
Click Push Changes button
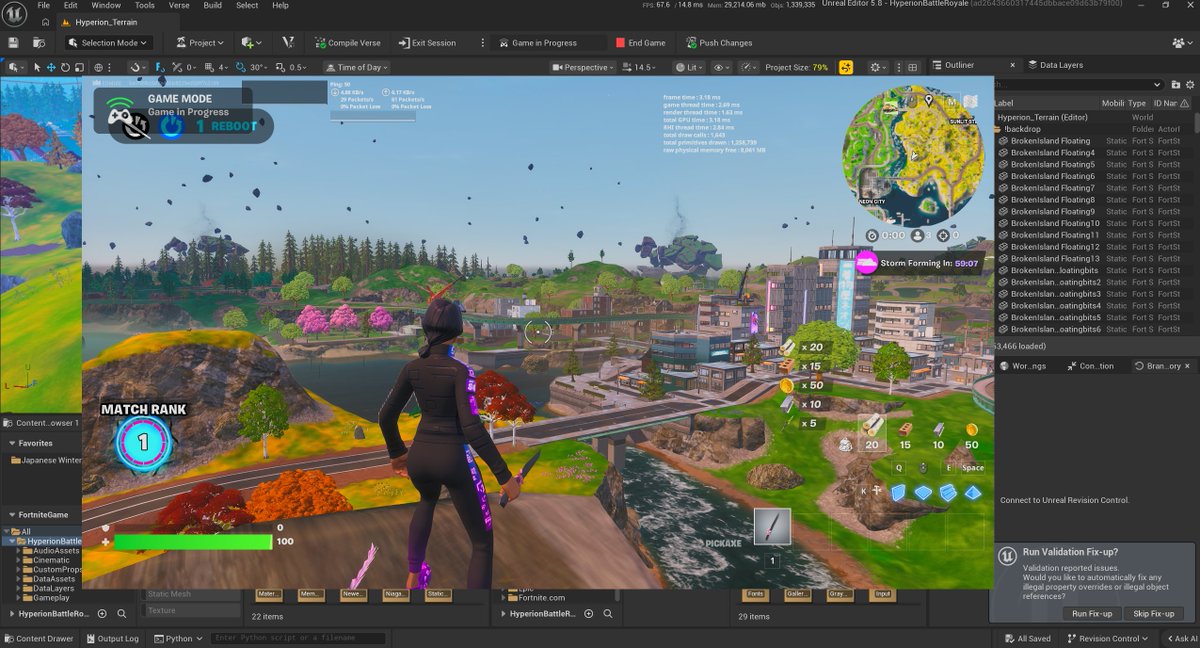tap(719, 43)
